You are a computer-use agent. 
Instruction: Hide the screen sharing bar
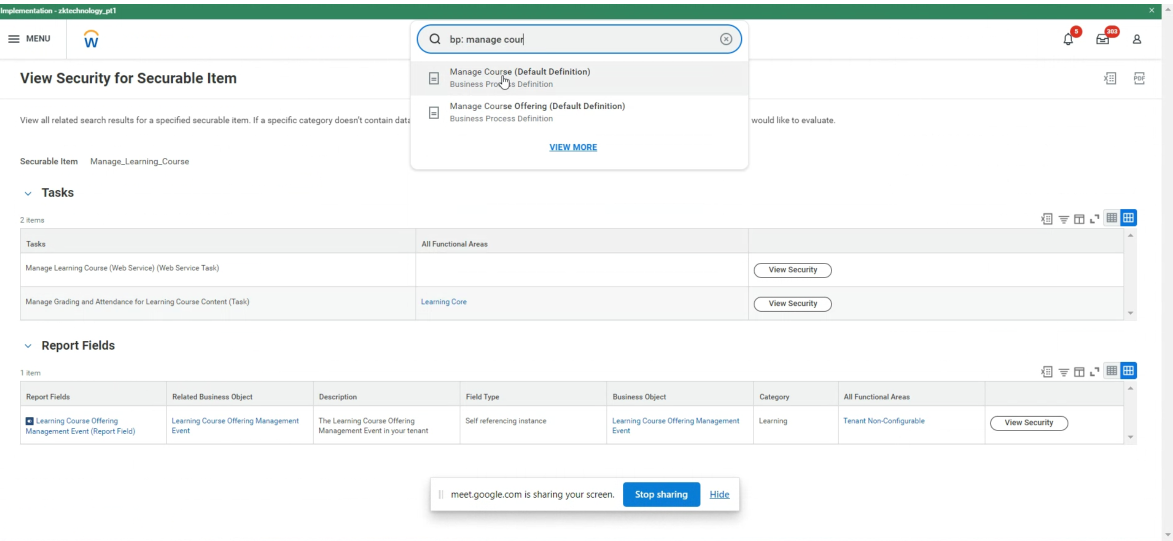(720, 495)
